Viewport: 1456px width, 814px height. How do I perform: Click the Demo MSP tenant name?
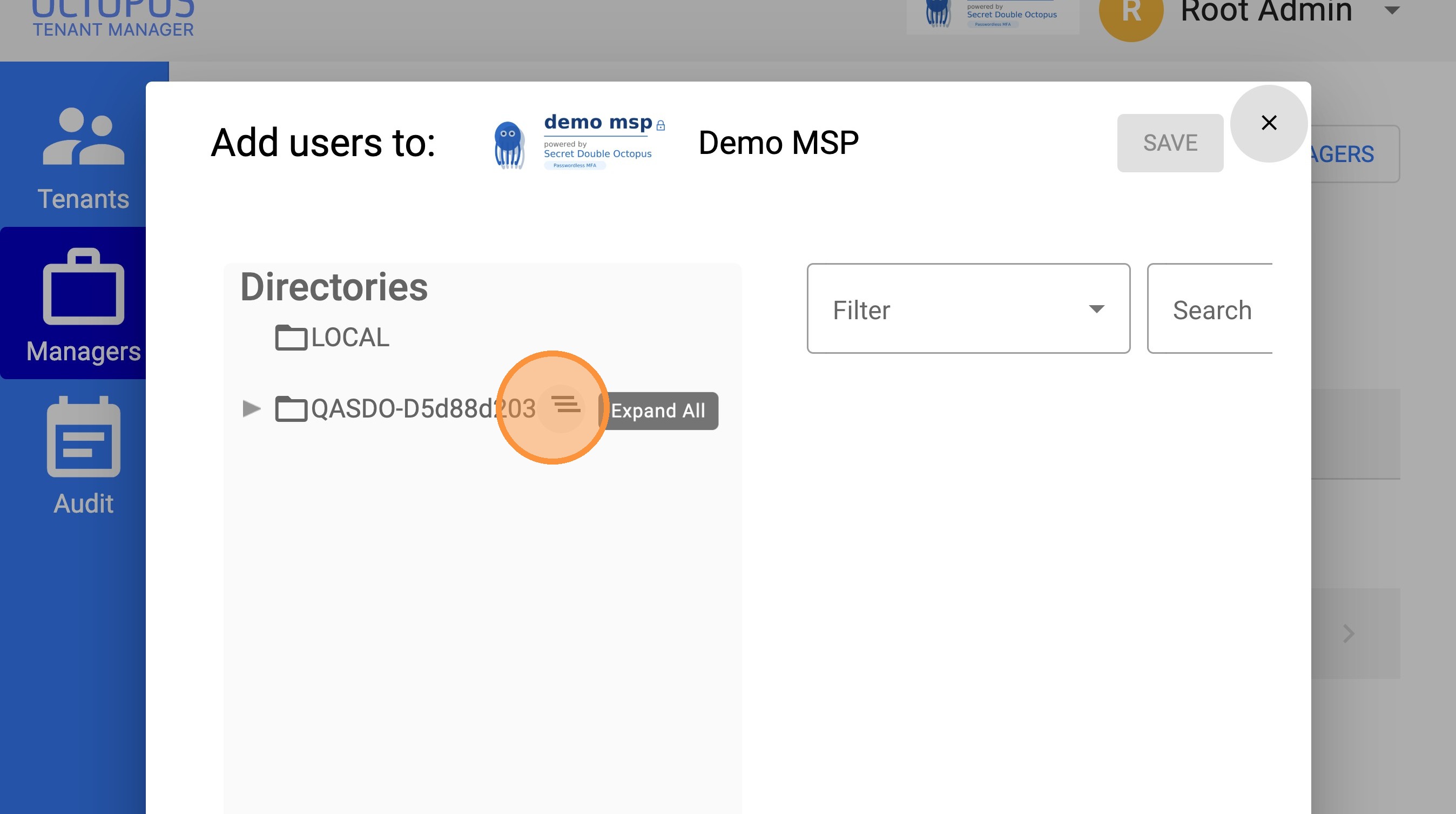pyautogui.click(x=778, y=143)
